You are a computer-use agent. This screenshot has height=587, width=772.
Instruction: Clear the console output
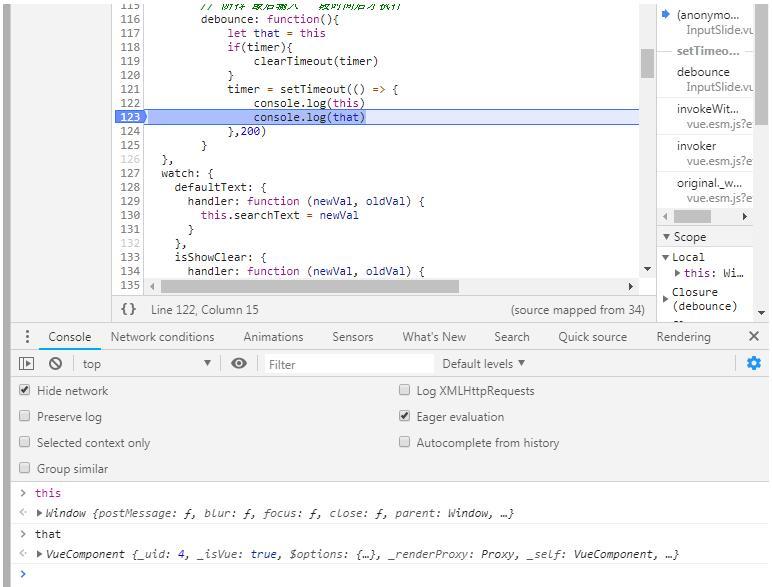coord(56,364)
